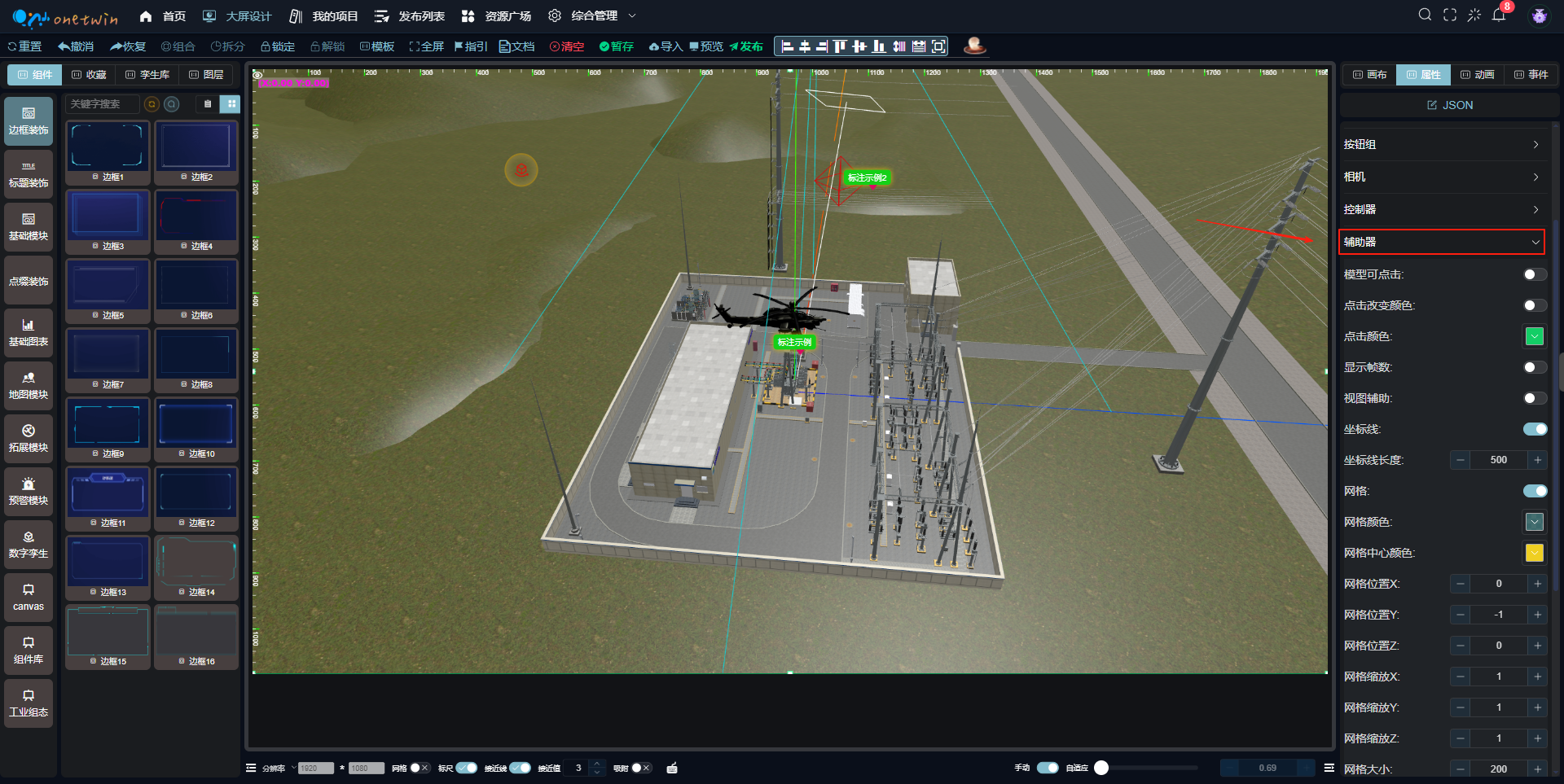Open the 网格中心颜色 yellow color swatch
Image resolution: width=1564 pixels, height=784 pixels.
point(1534,553)
